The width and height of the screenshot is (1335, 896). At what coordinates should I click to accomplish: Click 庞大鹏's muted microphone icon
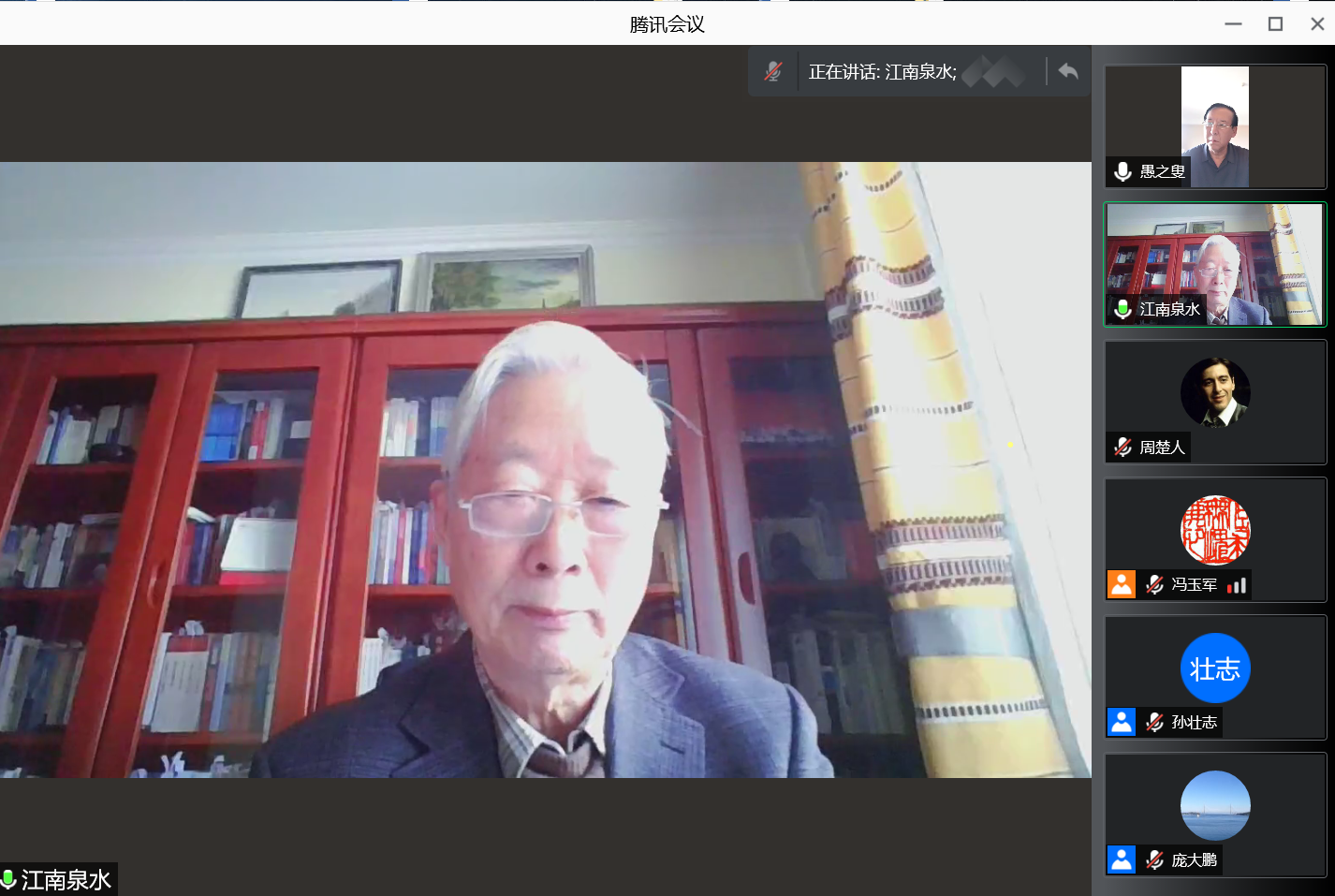pyautogui.click(x=1155, y=859)
